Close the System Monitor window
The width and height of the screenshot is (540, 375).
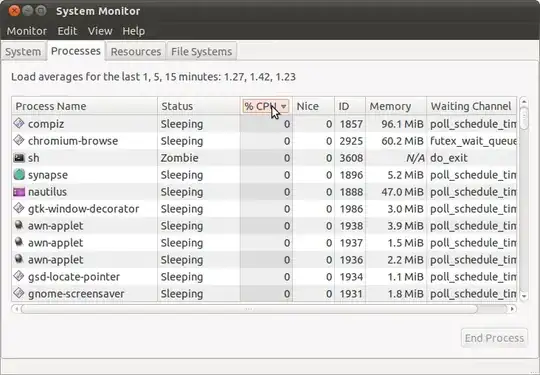(x=14, y=11)
